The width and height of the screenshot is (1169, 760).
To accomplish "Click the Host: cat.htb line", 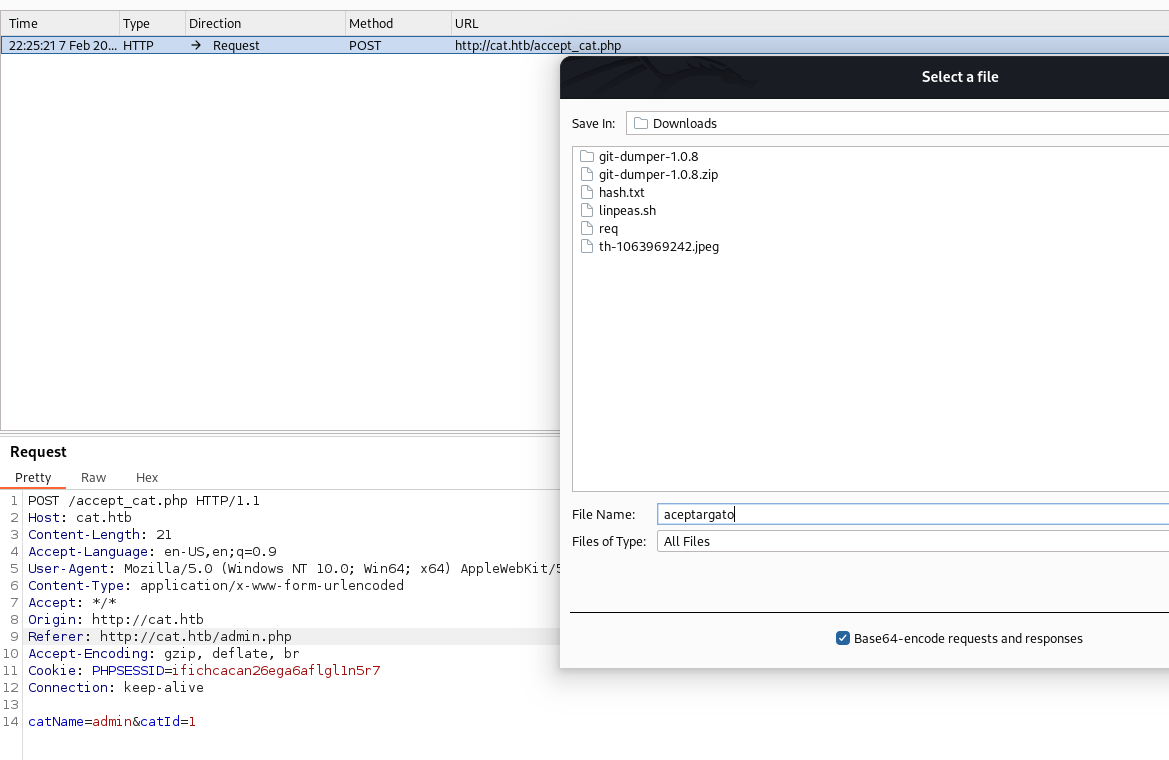I will point(80,518).
